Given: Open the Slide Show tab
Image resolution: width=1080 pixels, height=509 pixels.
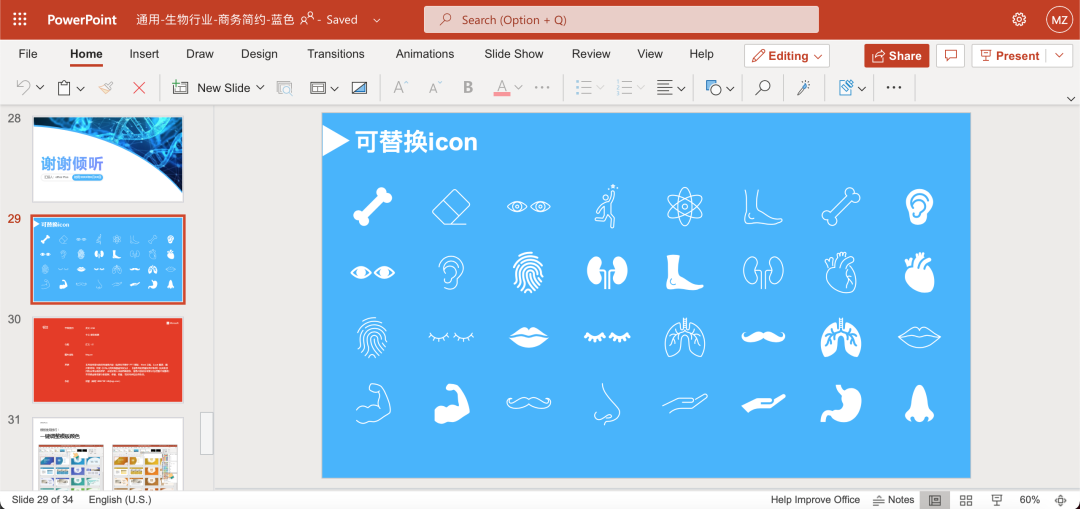Looking at the screenshot, I should tap(514, 54).
